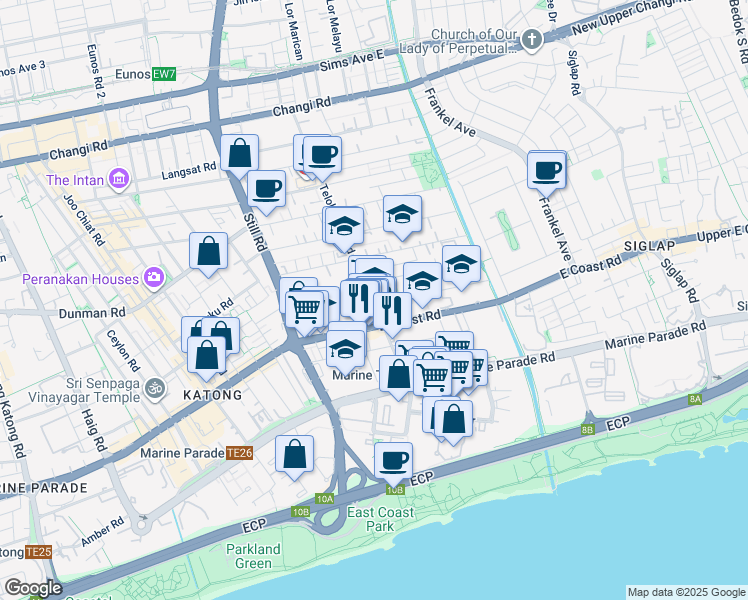Select the easternmost graduation cap school marker
748x600 pixels.
[x=461, y=265]
